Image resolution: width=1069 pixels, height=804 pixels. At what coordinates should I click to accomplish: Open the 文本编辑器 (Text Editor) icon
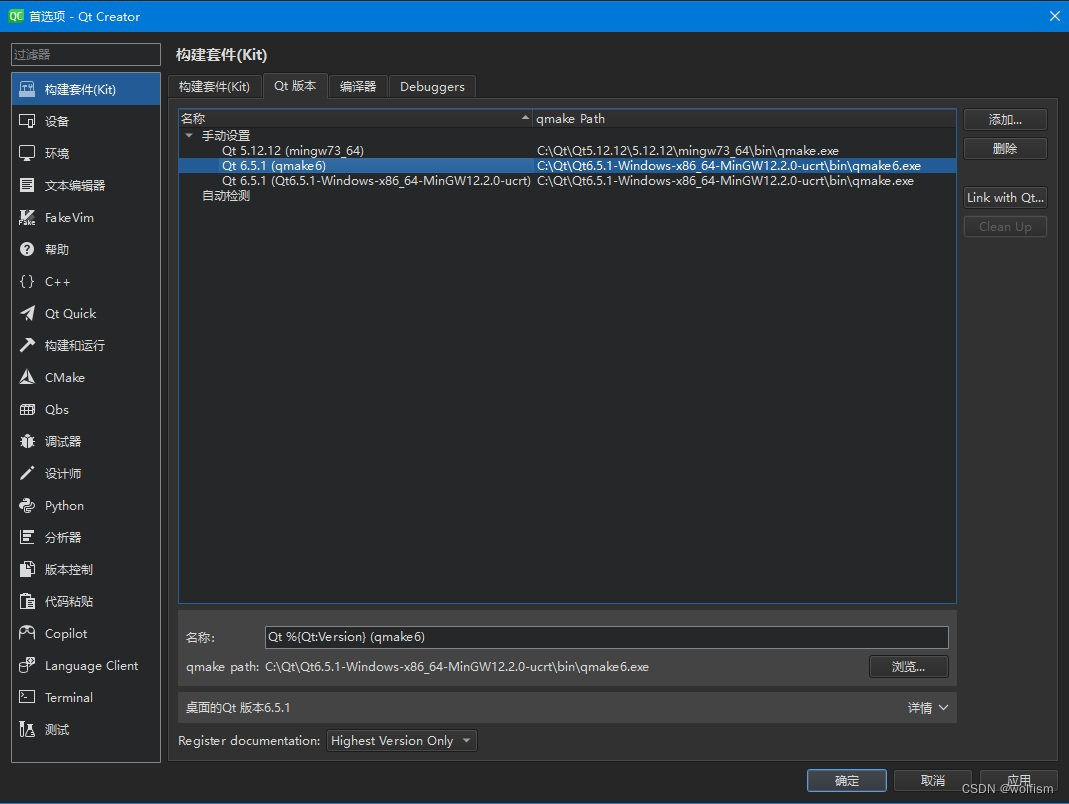click(27, 185)
